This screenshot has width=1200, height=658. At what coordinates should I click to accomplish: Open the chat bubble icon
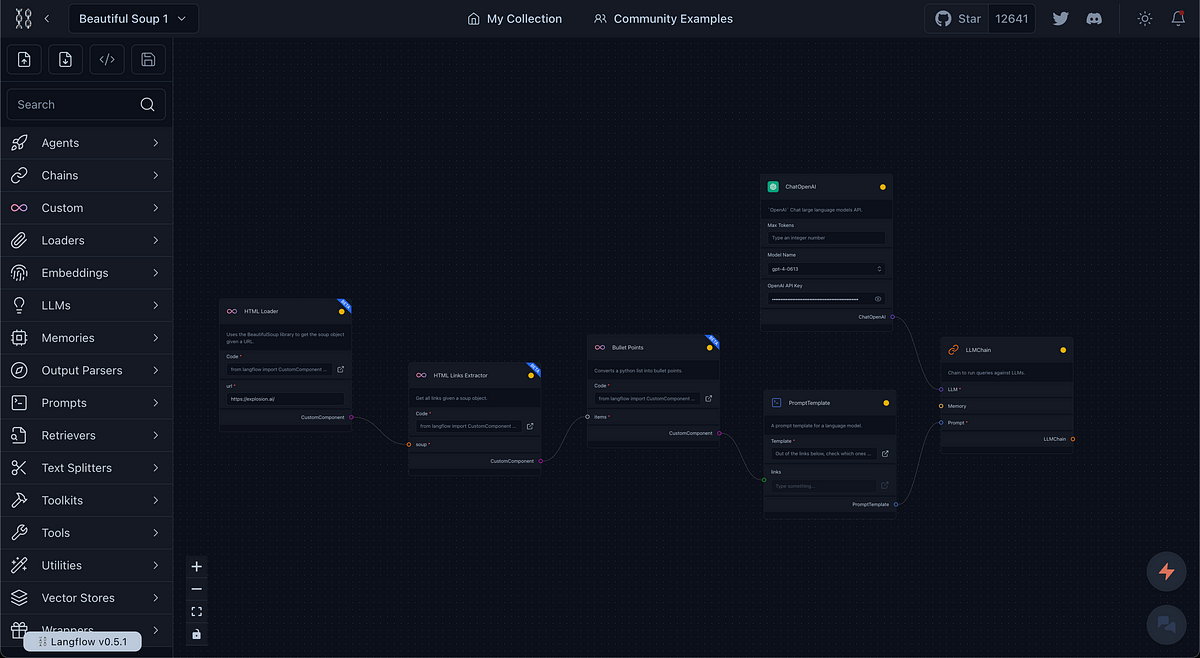[x=1166, y=623]
